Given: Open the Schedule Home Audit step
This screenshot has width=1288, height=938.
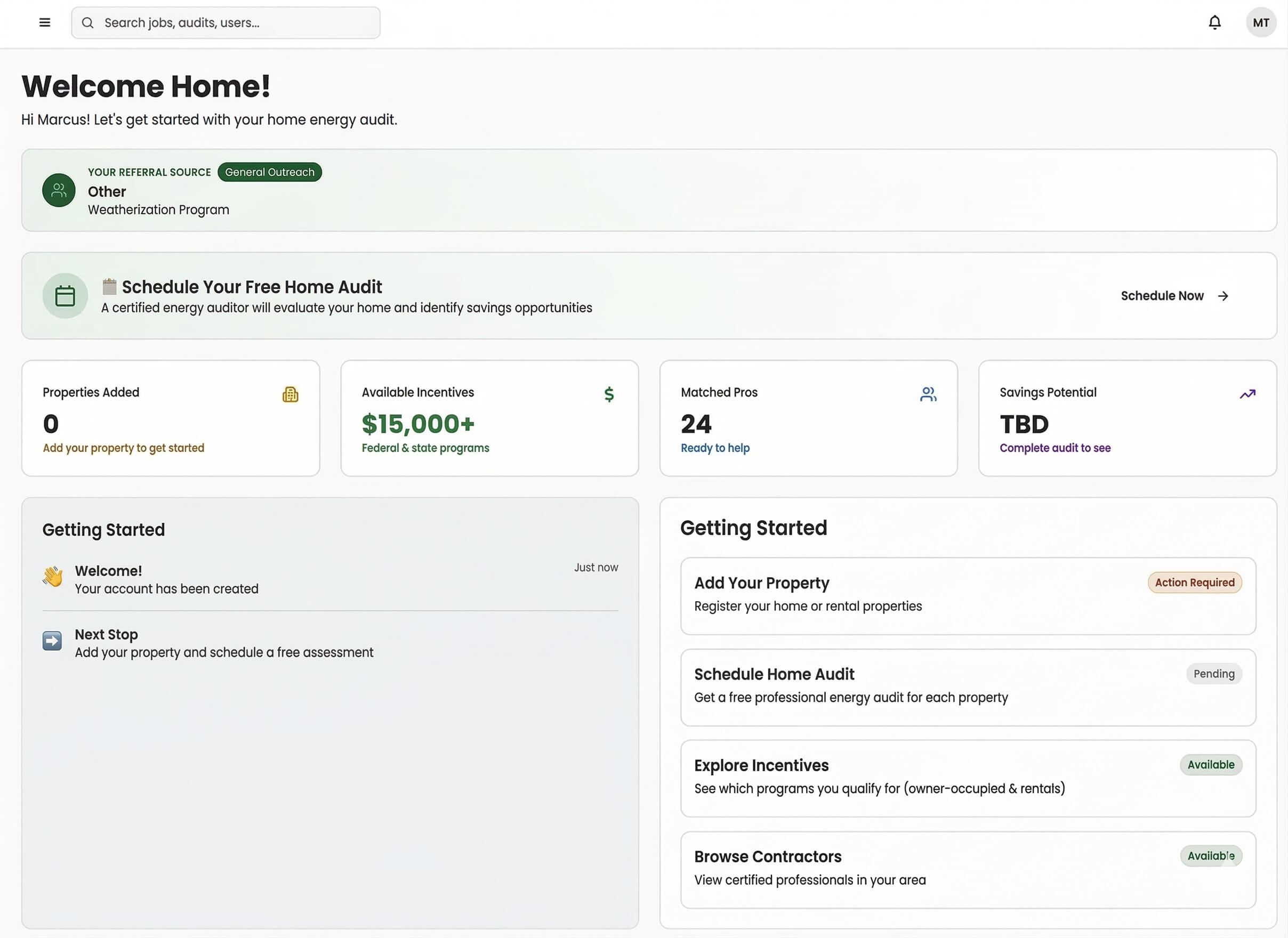Looking at the screenshot, I should 908,686.
